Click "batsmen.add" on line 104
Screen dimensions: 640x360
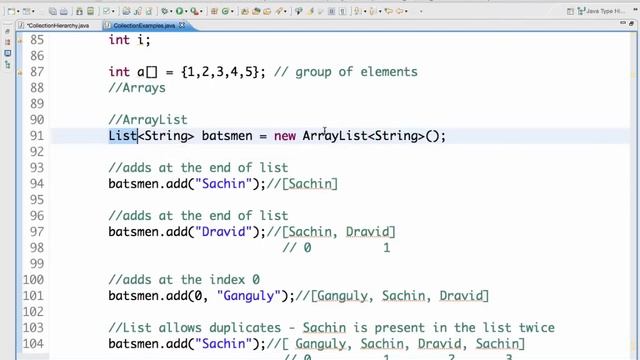pyautogui.click(x=148, y=344)
